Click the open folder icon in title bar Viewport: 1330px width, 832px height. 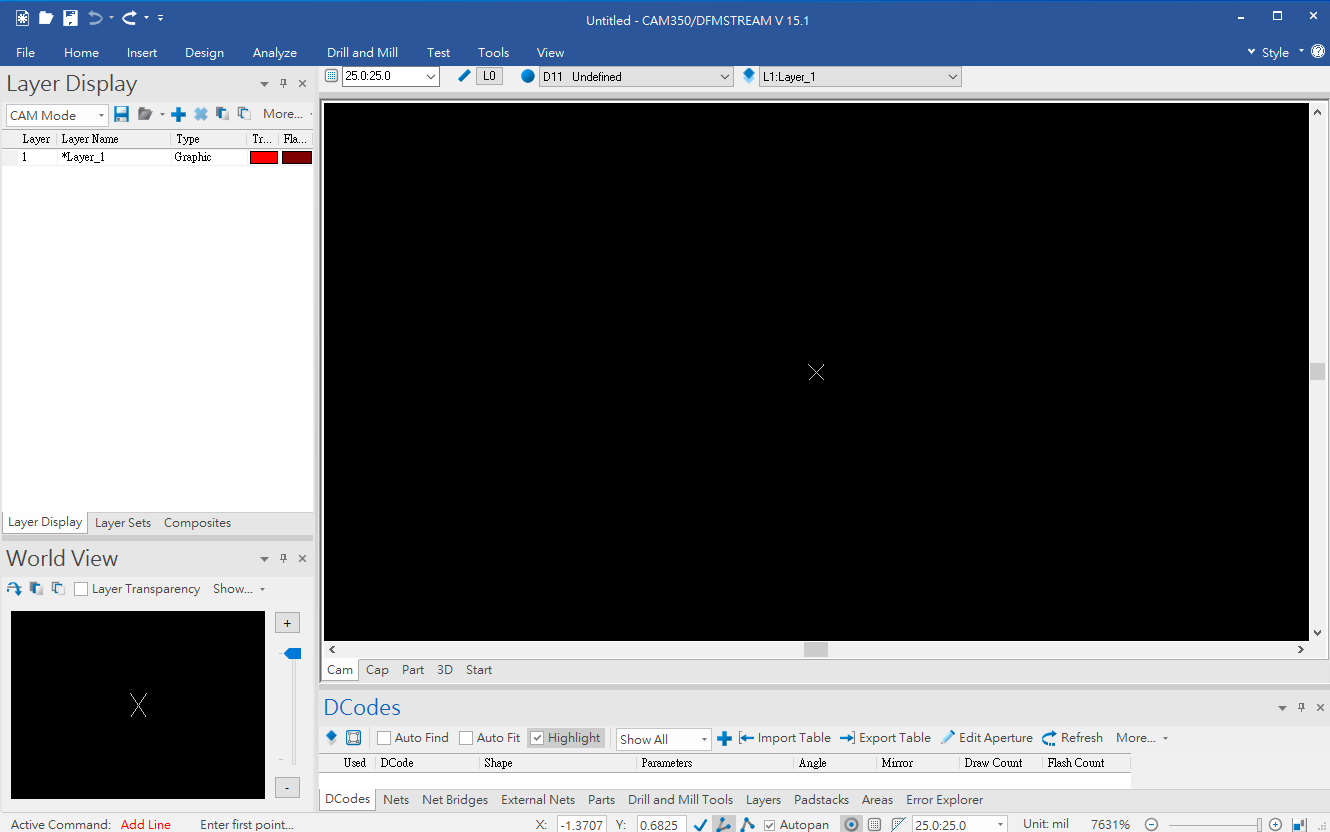[46, 18]
